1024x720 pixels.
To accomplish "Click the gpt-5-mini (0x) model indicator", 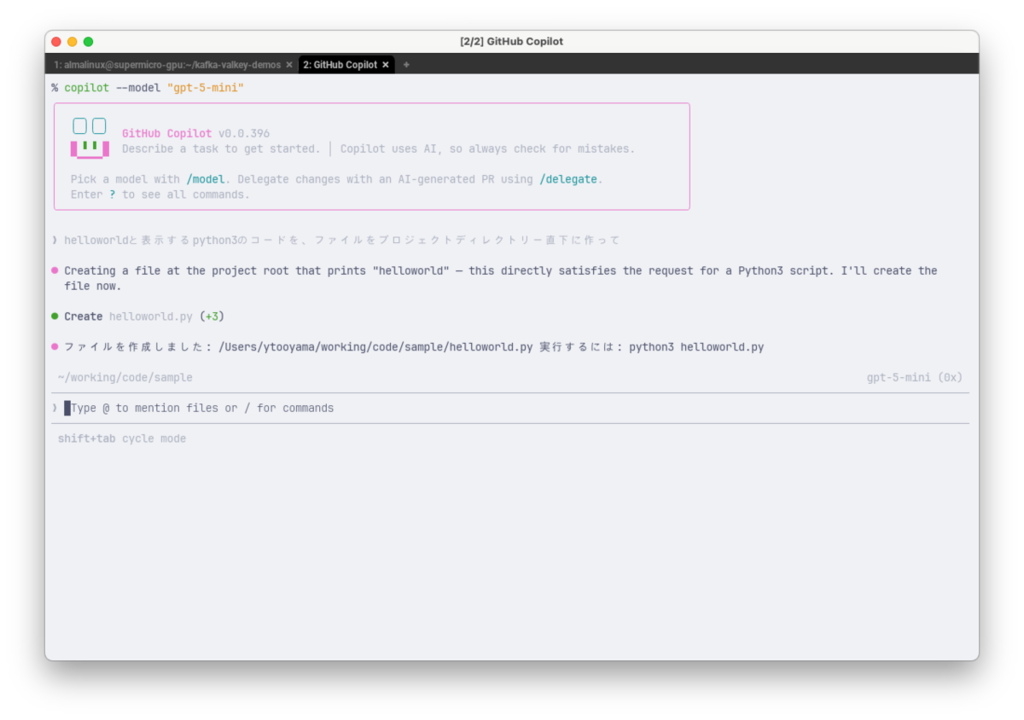I will point(914,378).
